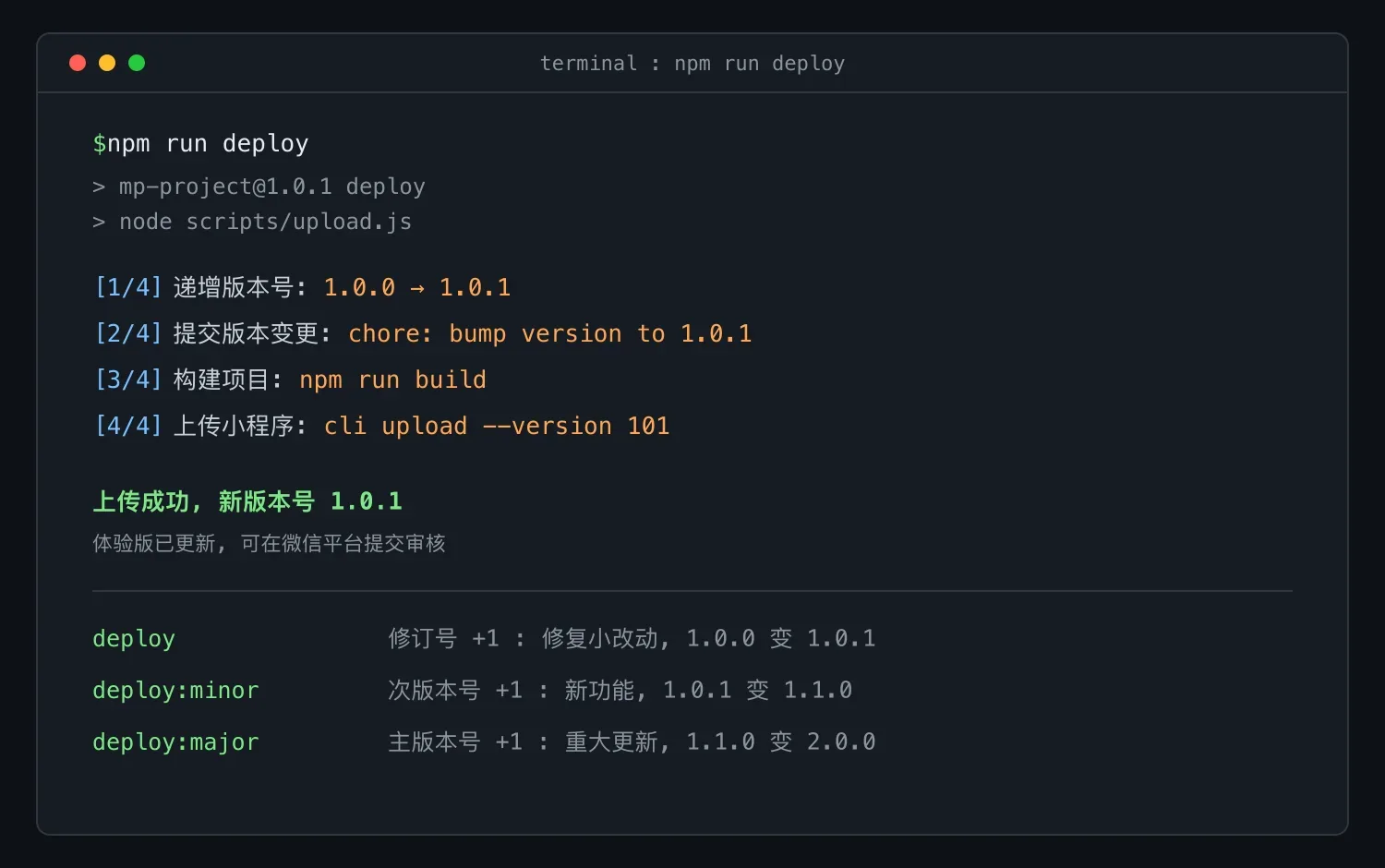Click 'chore: bump version to 1.0.1' text
This screenshot has width=1385, height=868.
(550, 333)
